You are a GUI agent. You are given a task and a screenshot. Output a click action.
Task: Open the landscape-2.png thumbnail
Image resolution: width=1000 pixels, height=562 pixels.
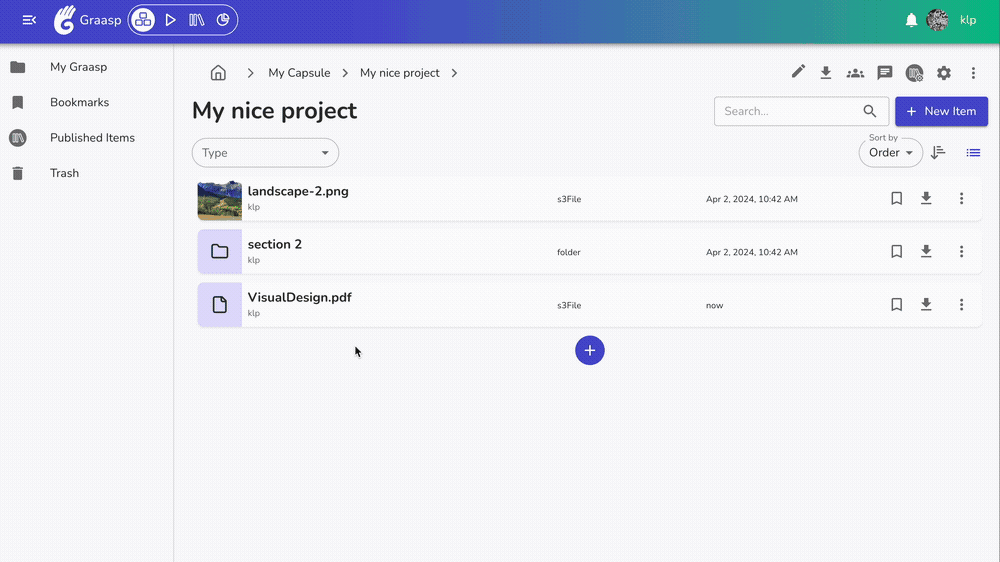[220, 200]
